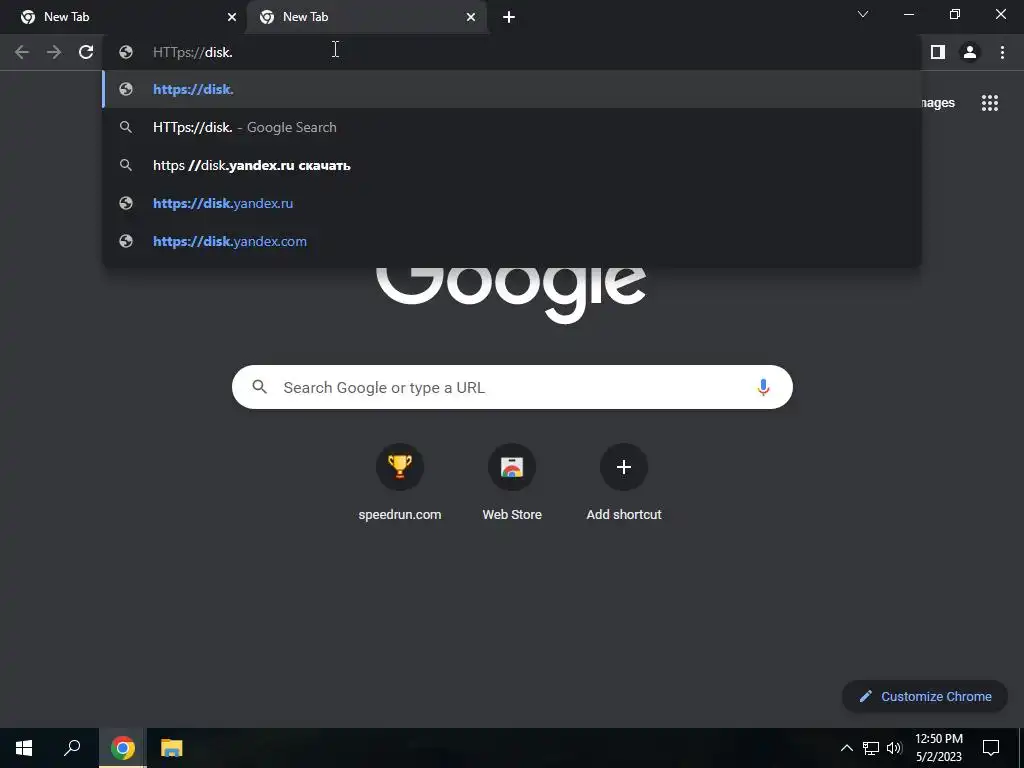Reload the page with refresh icon
The image size is (1024, 768).
click(x=86, y=52)
